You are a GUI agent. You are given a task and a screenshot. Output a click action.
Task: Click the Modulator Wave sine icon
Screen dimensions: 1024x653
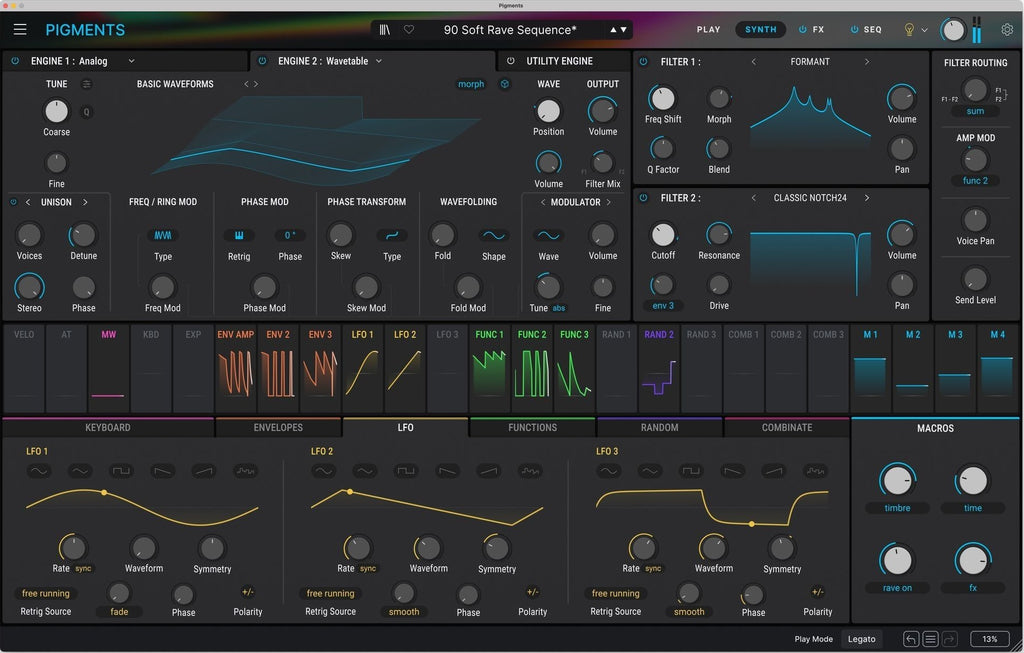pyautogui.click(x=548, y=235)
